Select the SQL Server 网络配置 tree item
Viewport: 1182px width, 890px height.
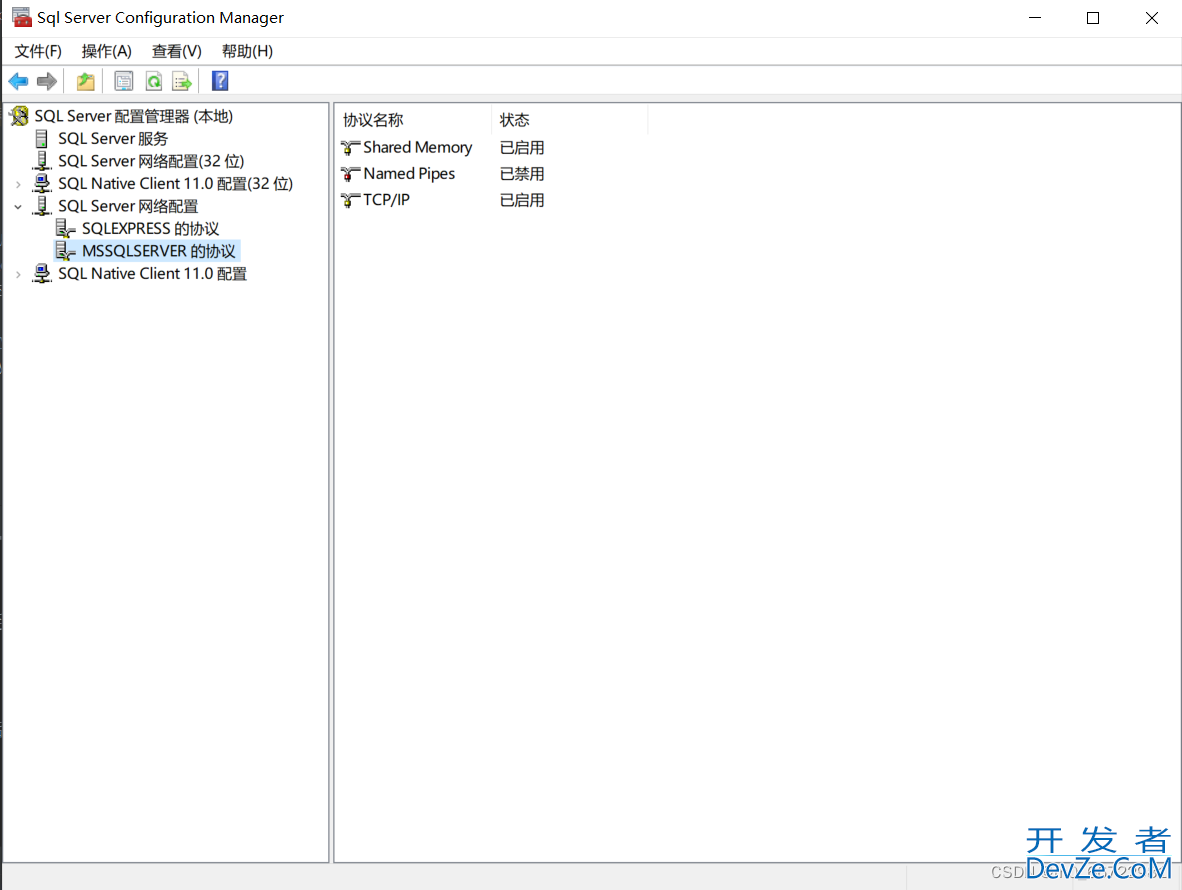point(128,206)
